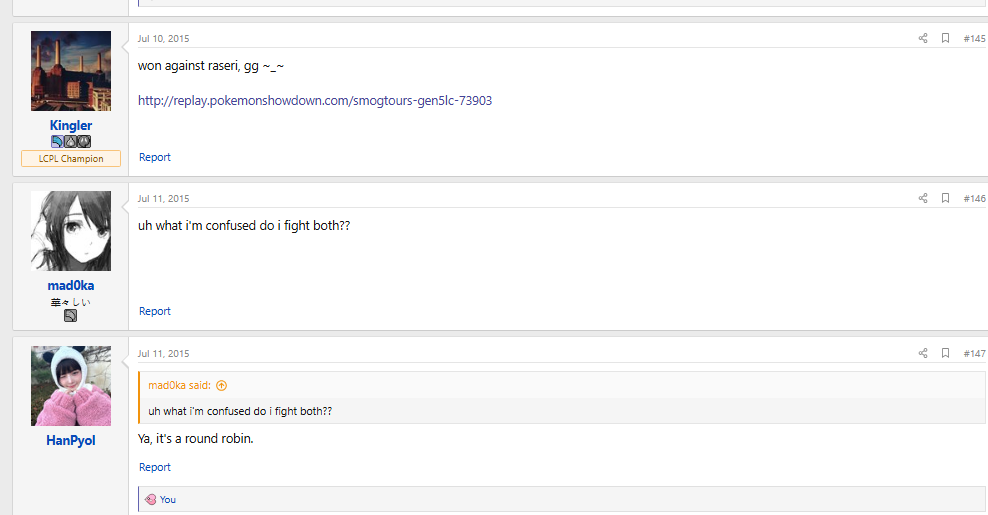Jump to quoted mad0ka post arrow
This screenshot has height=515, width=988.
point(222,386)
